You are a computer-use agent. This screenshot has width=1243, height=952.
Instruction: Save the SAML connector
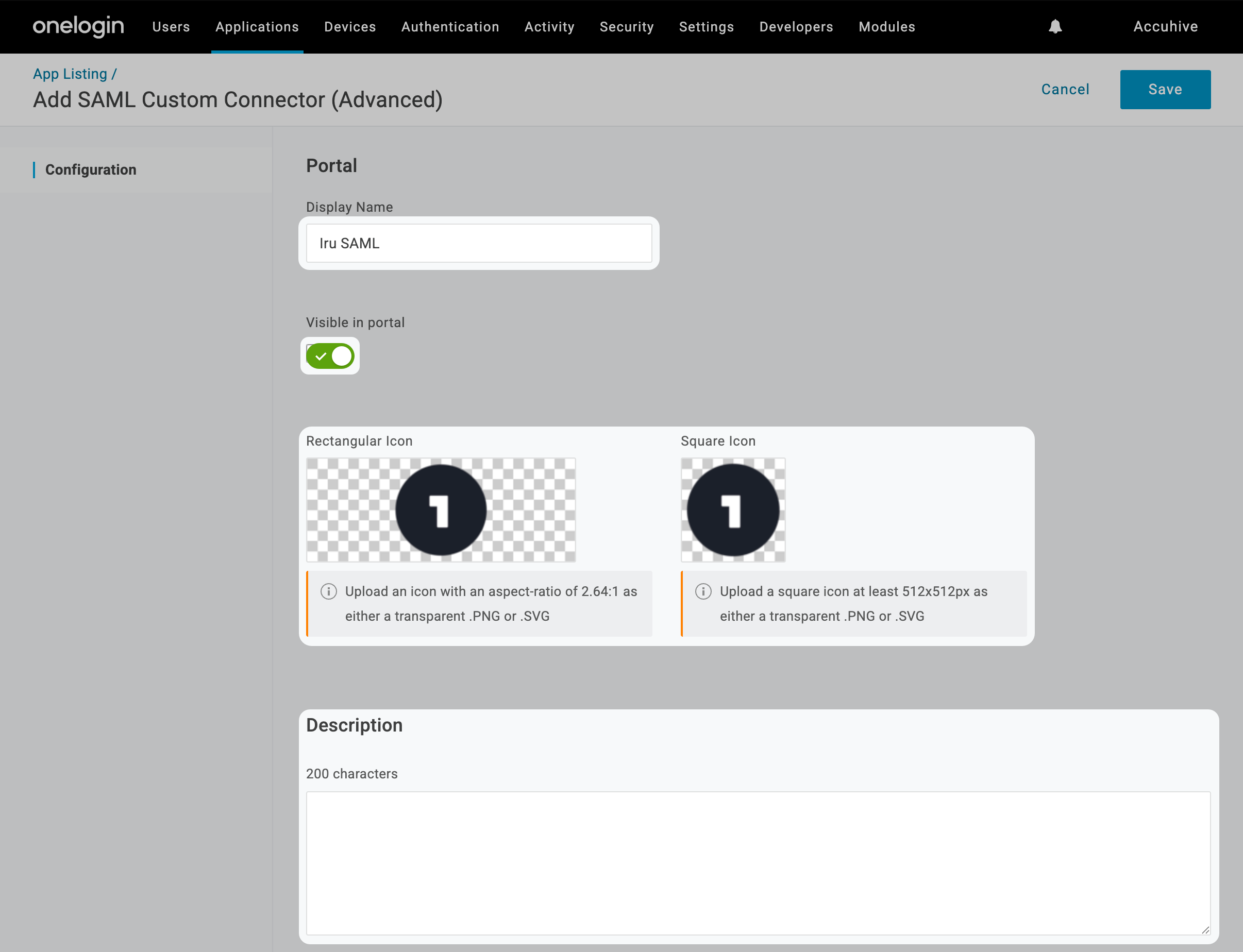pos(1165,90)
